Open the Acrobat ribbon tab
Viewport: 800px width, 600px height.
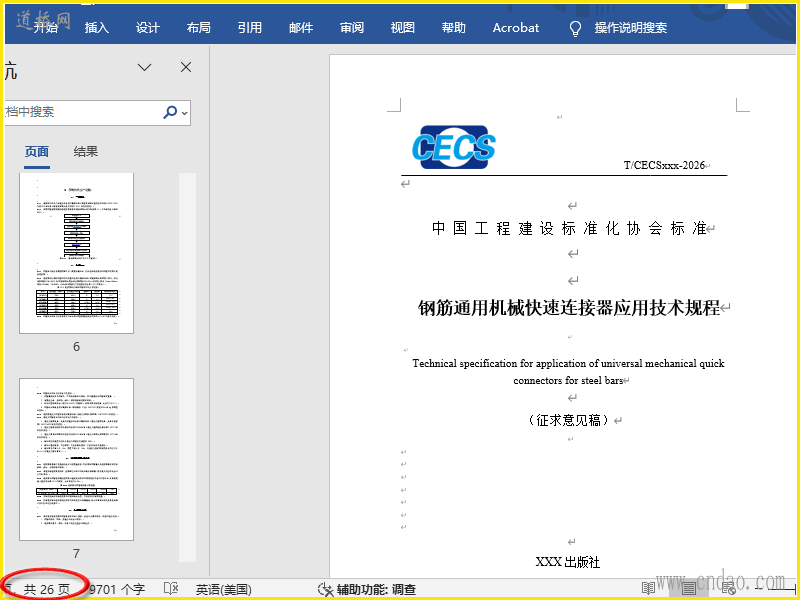[516, 28]
